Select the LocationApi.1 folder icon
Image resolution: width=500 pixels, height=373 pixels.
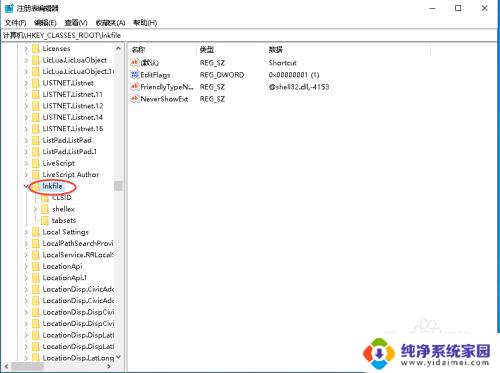click(x=36, y=278)
